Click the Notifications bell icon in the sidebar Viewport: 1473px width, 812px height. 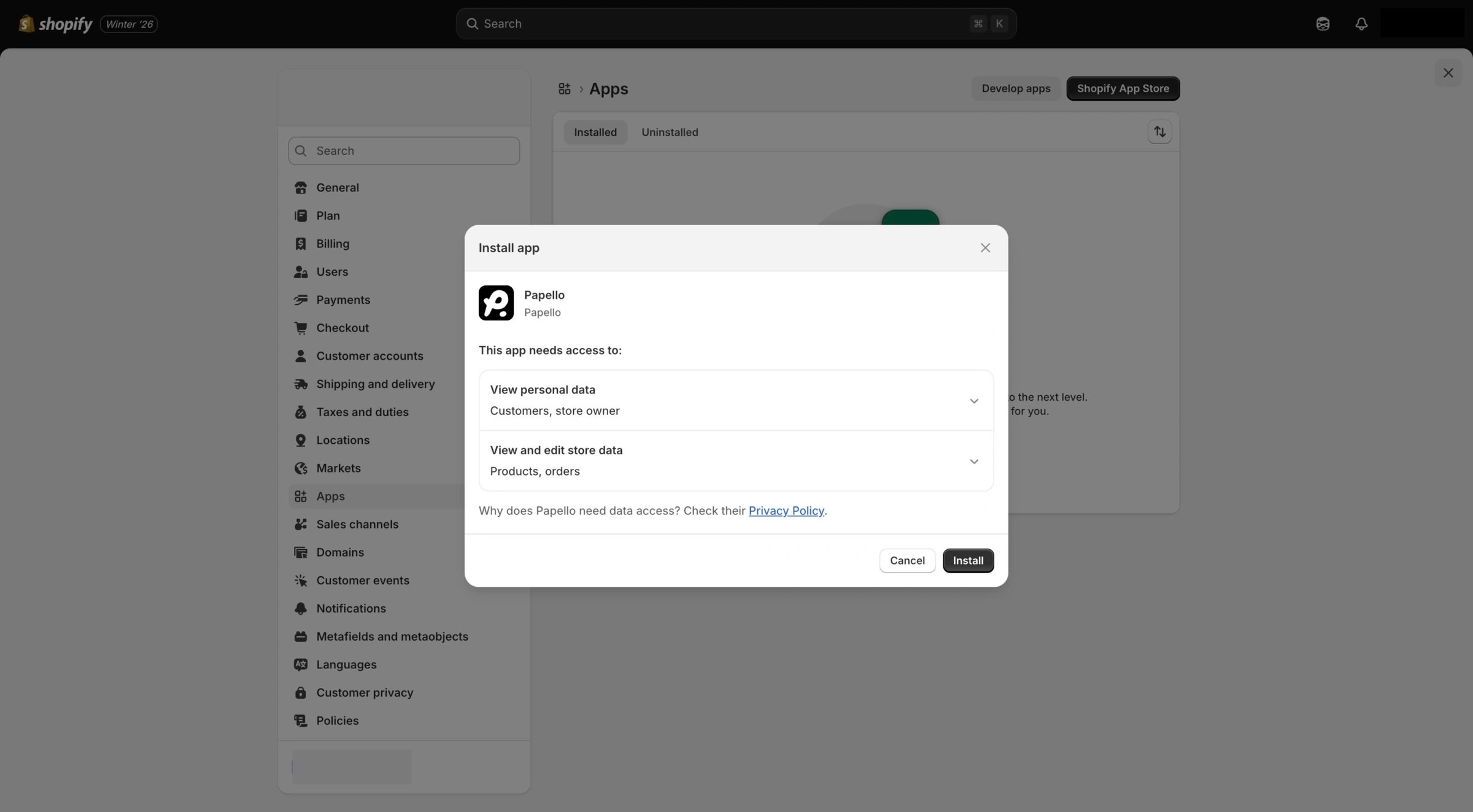[301, 608]
